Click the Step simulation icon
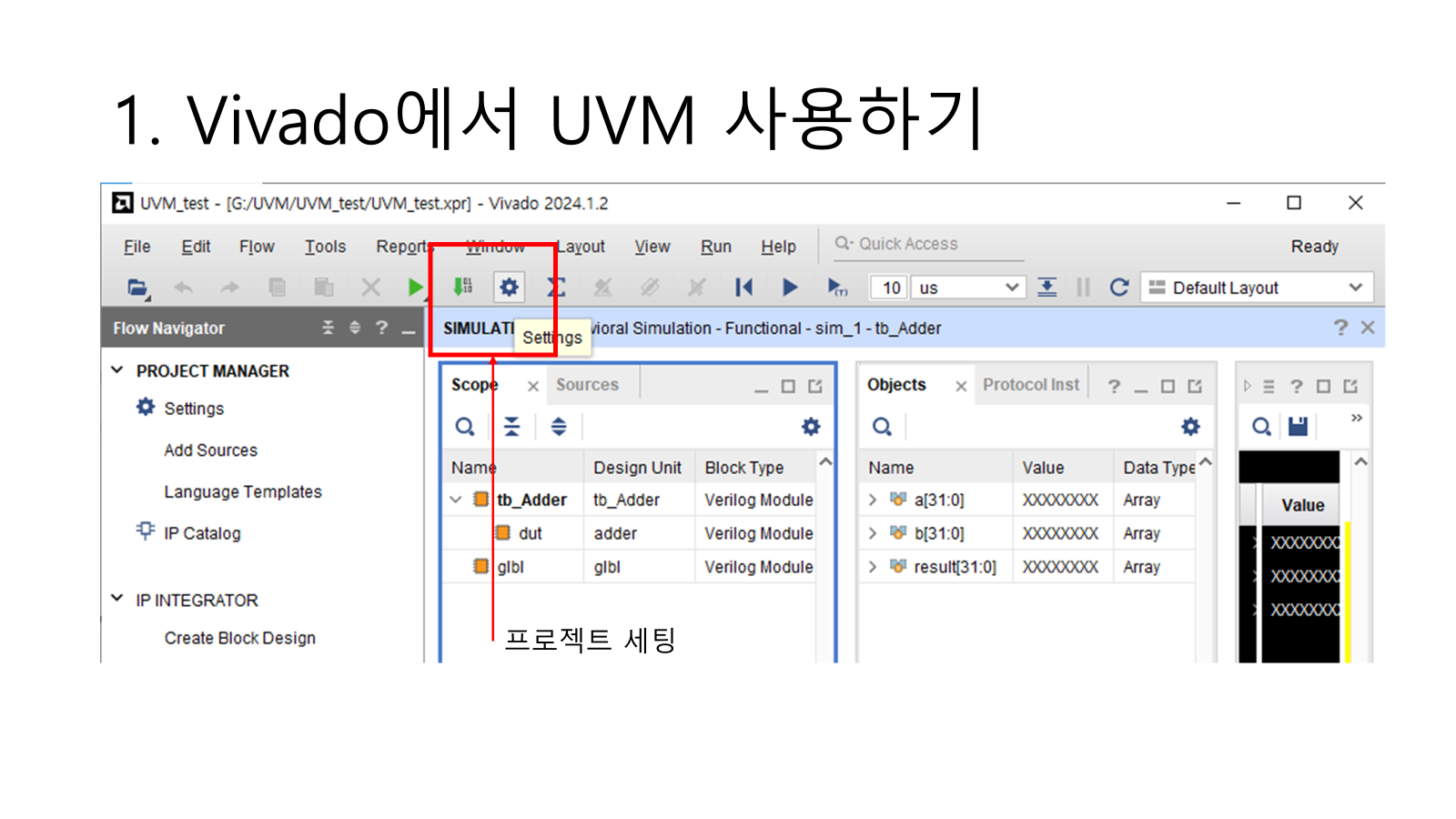 pos(1047,288)
